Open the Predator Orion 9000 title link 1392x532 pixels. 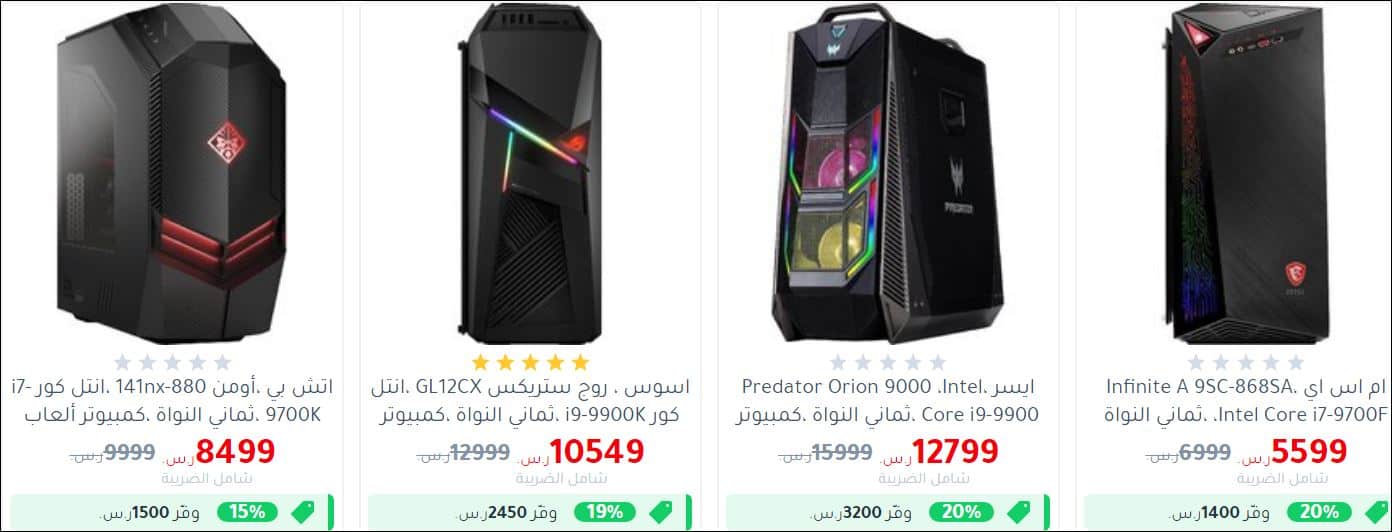[888, 400]
